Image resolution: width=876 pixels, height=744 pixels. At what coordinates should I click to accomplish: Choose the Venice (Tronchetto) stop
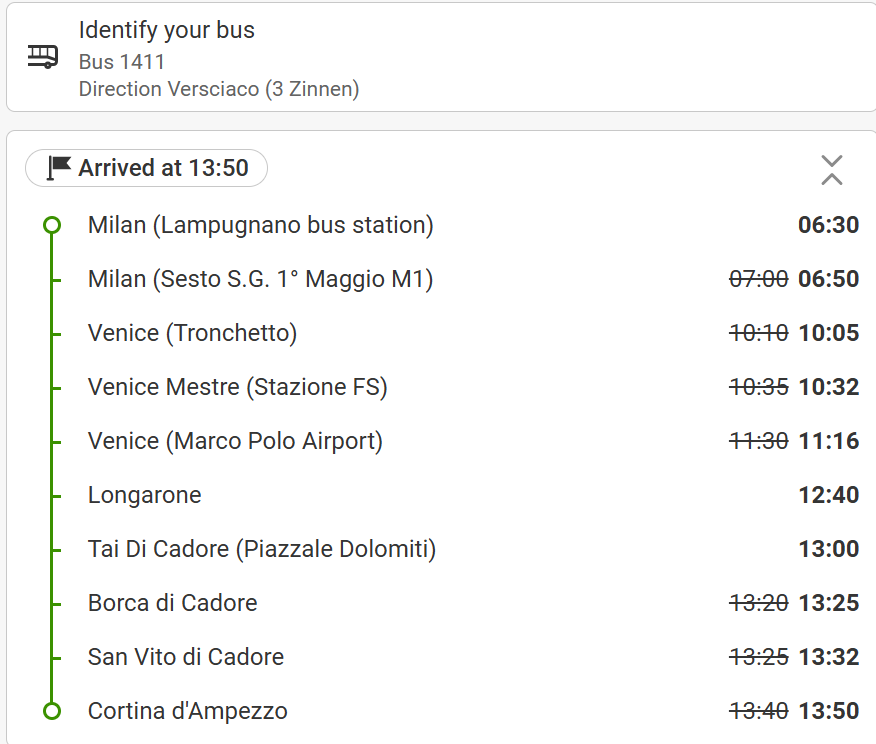tap(192, 333)
